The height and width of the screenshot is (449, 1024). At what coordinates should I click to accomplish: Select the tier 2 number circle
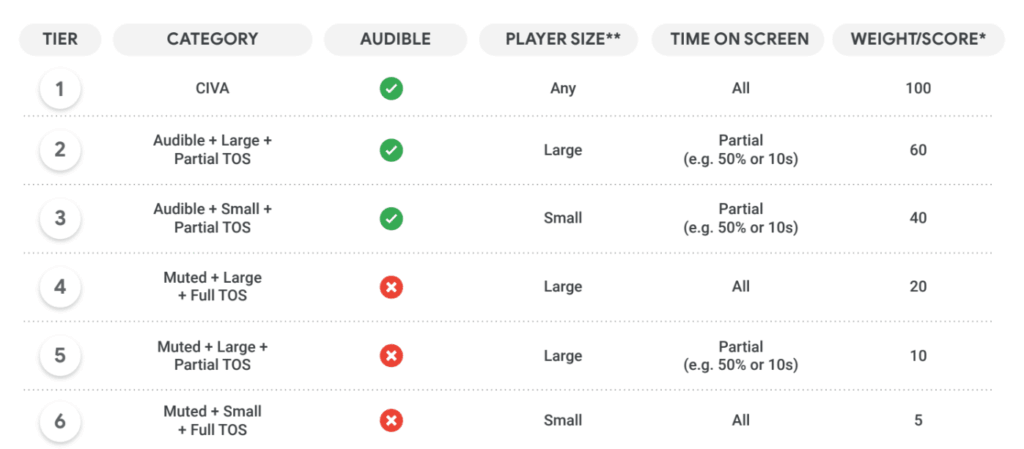[x=60, y=151]
